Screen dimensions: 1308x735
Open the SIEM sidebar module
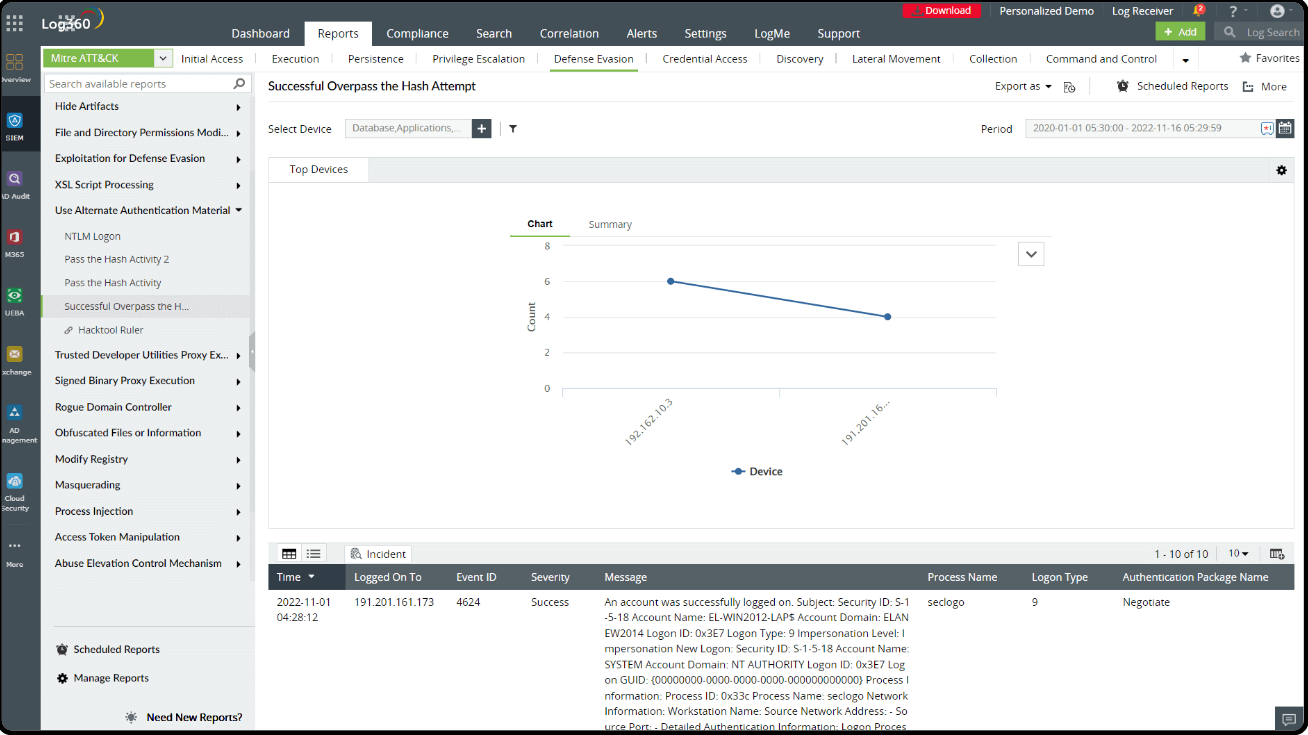click(14, 126)
